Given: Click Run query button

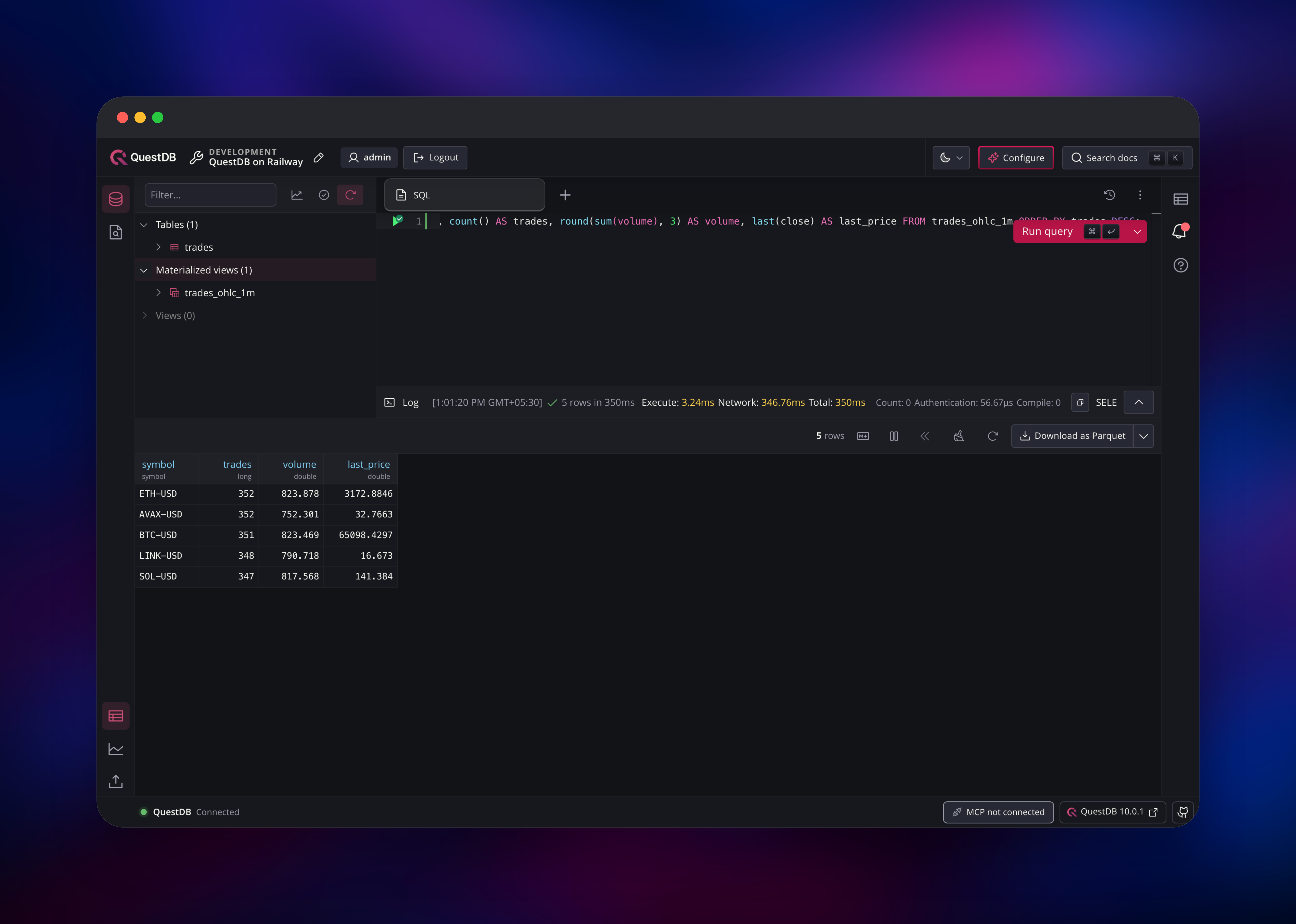Looking at the screenshot, I should click(1047, 232).
